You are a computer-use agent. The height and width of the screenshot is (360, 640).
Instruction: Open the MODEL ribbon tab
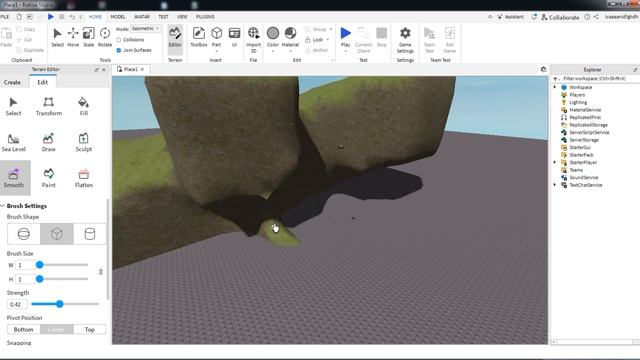(x=118, y=17)
